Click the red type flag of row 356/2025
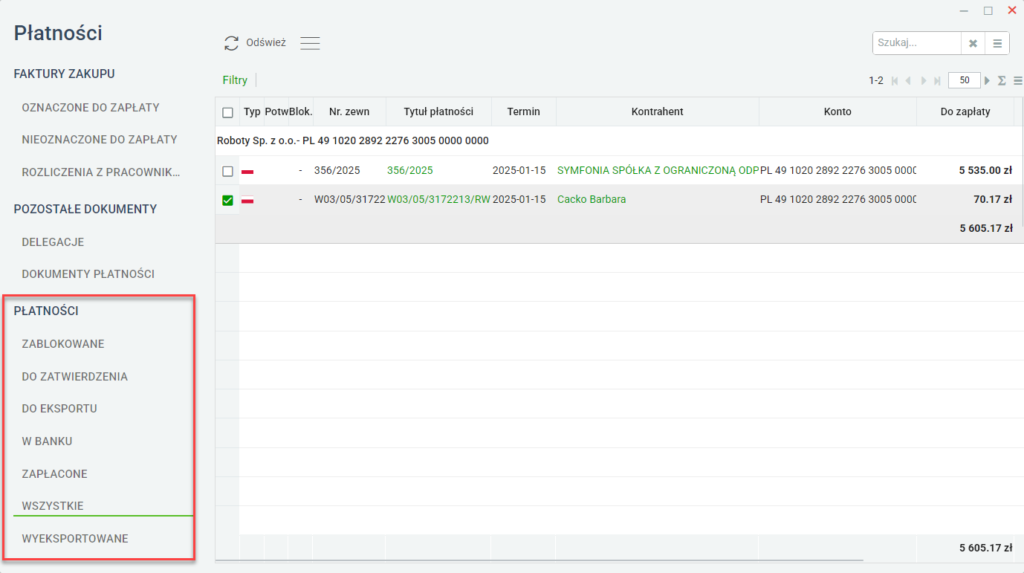Image resolution: width=1024 pixels, height=573 pixels. (248, 171)
